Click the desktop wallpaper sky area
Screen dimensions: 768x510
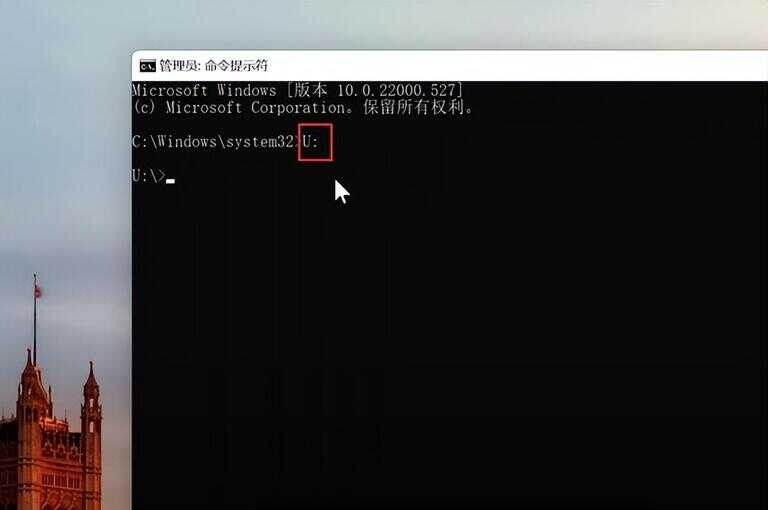point(64,147)
